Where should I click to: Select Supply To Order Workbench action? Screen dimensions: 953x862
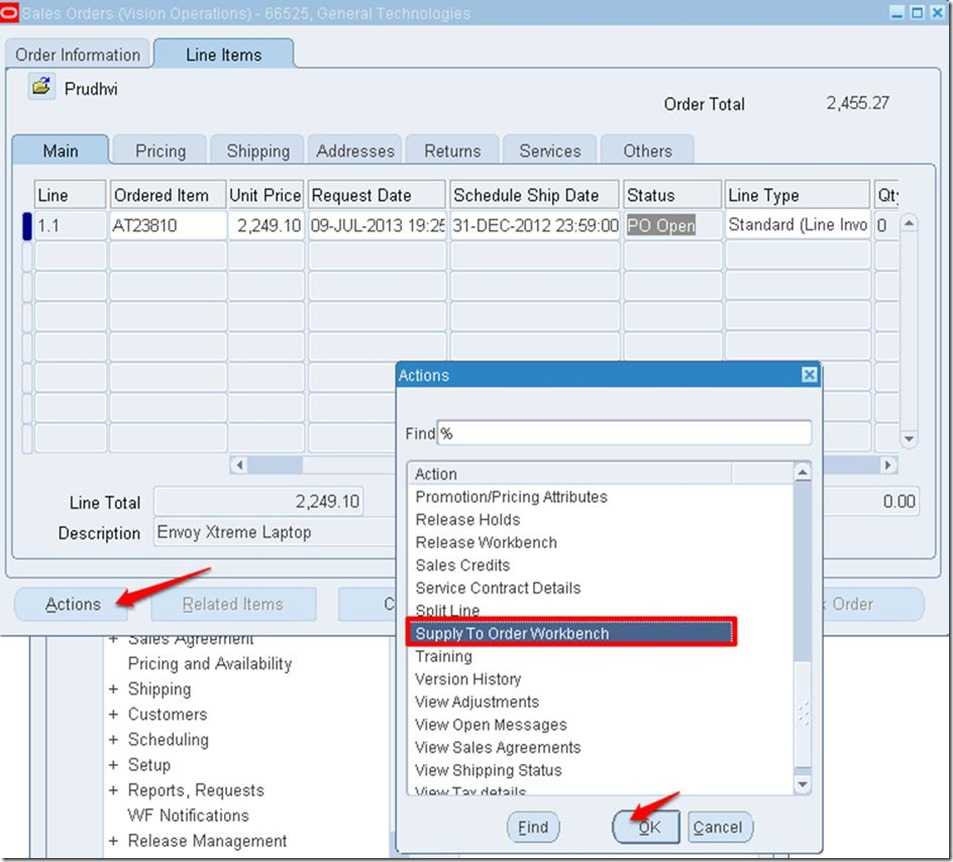coord(570,633)
